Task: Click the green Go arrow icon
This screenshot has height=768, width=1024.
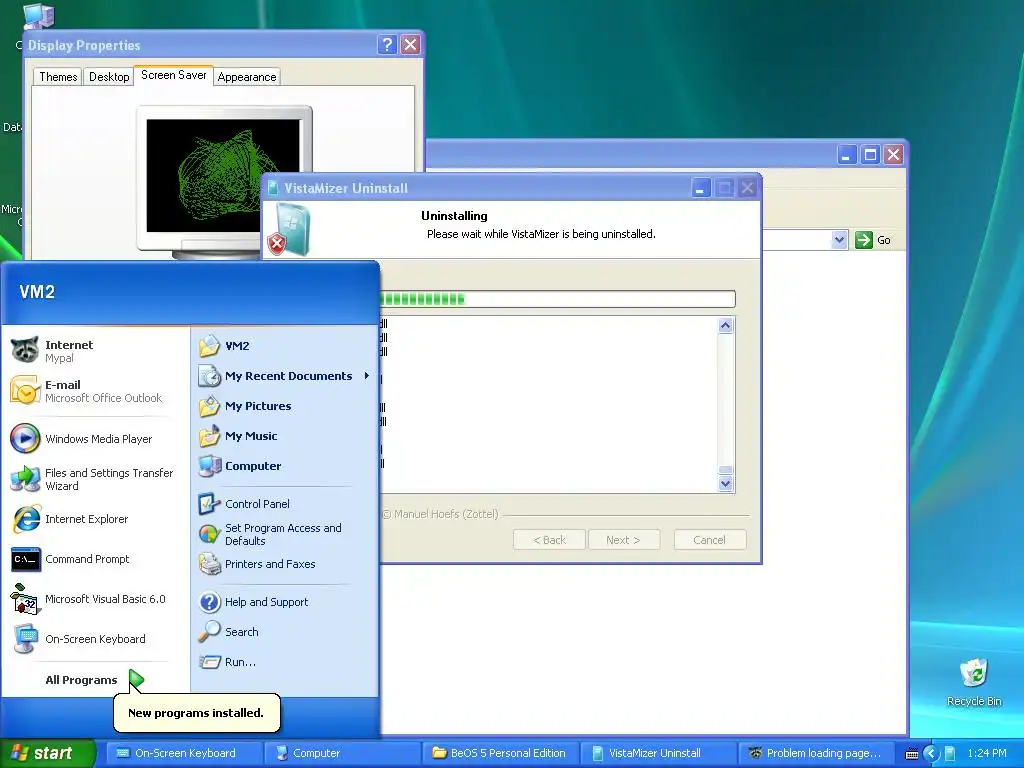Action: pos(864,240)
